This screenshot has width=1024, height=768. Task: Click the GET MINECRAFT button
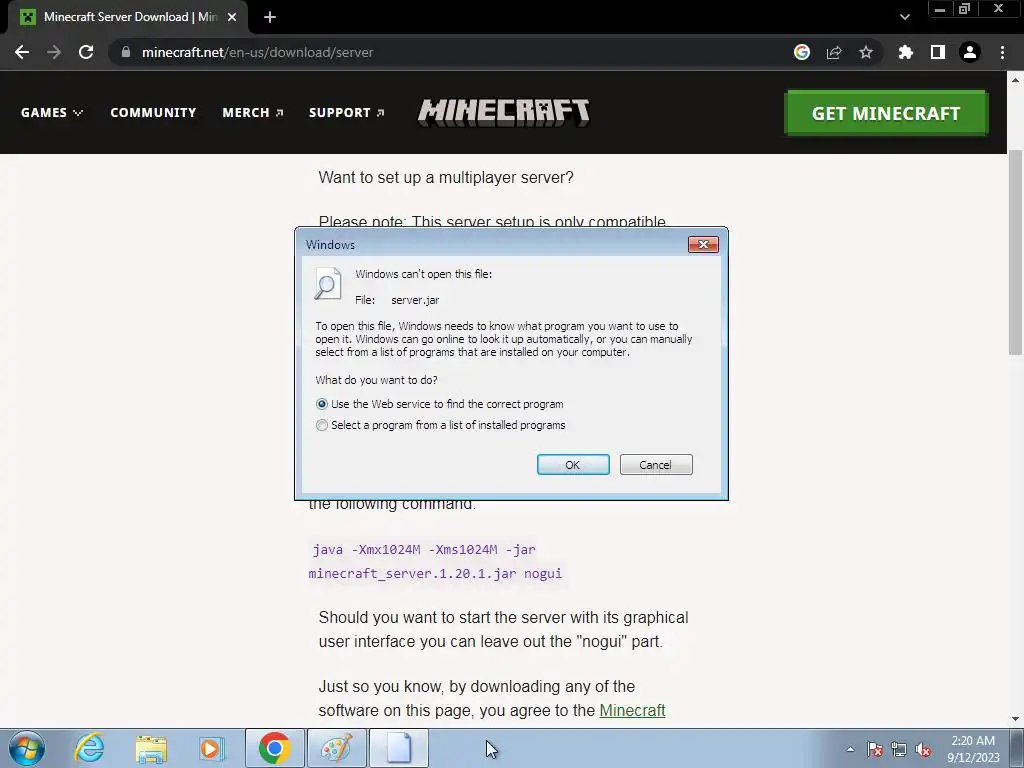[886, 113]
